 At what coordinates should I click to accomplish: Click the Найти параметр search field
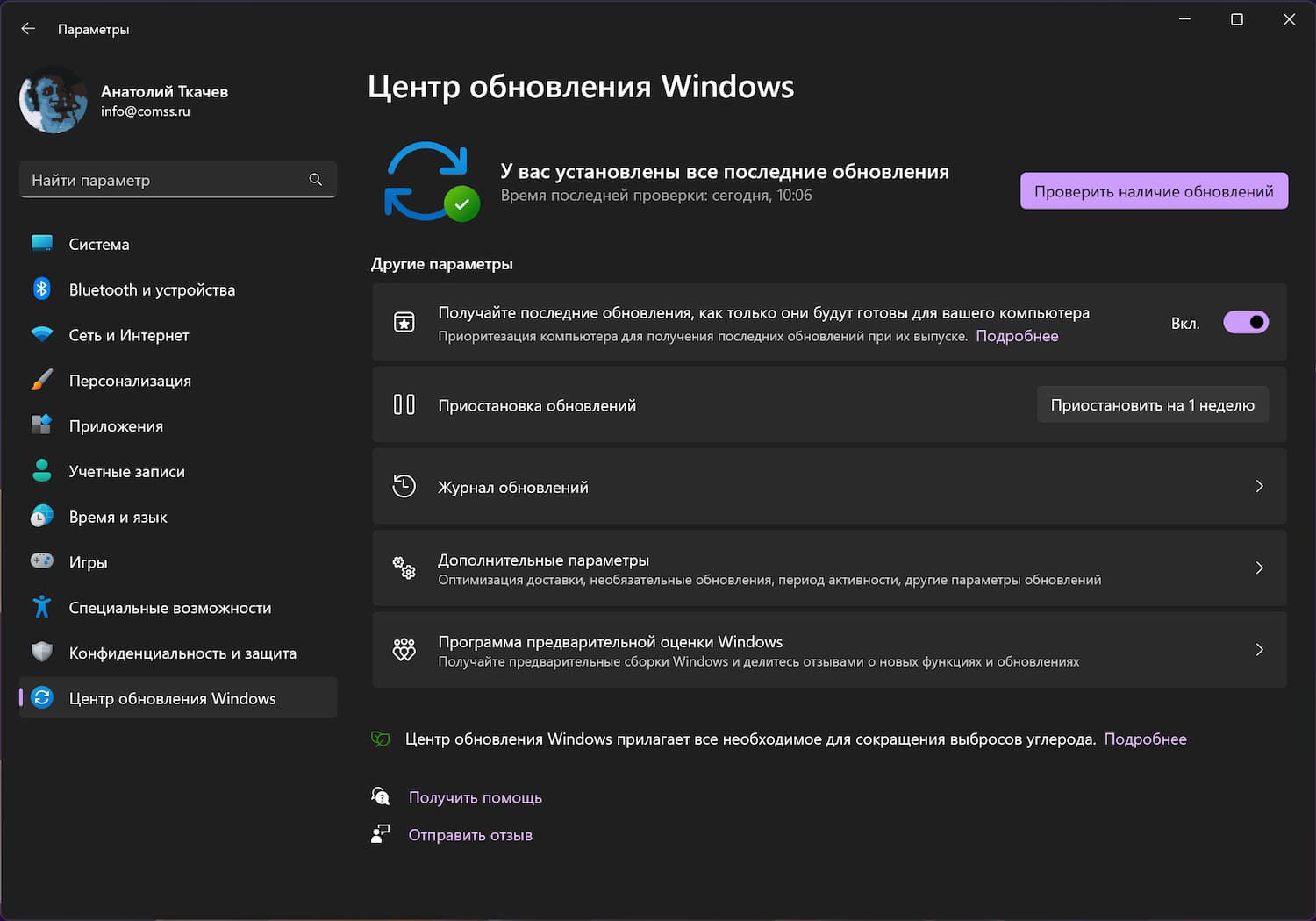pos(167,180)
